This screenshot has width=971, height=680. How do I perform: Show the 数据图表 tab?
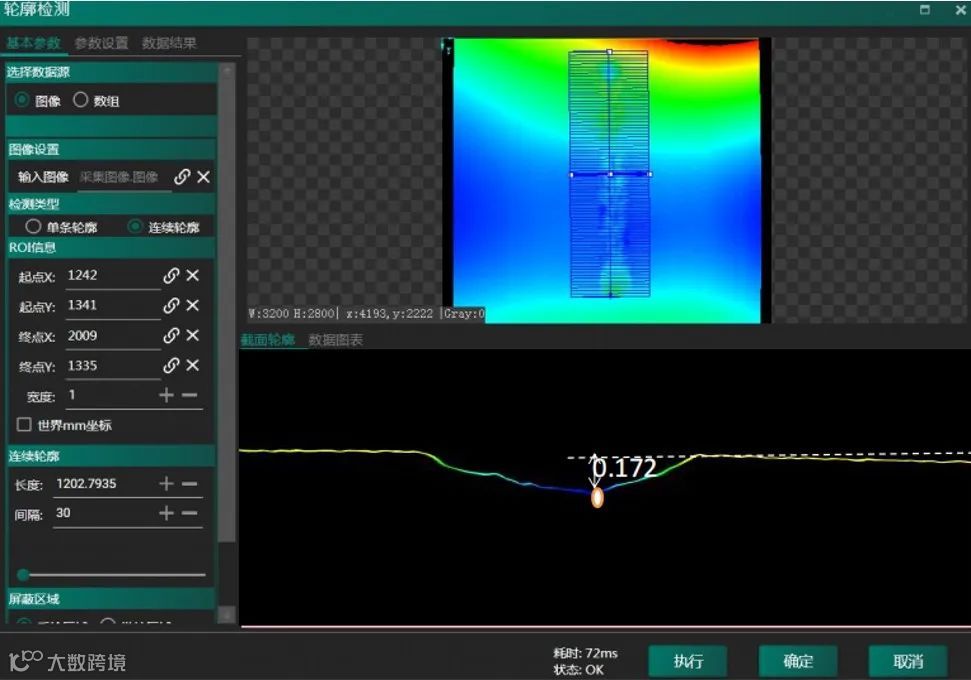pos(336,339)
